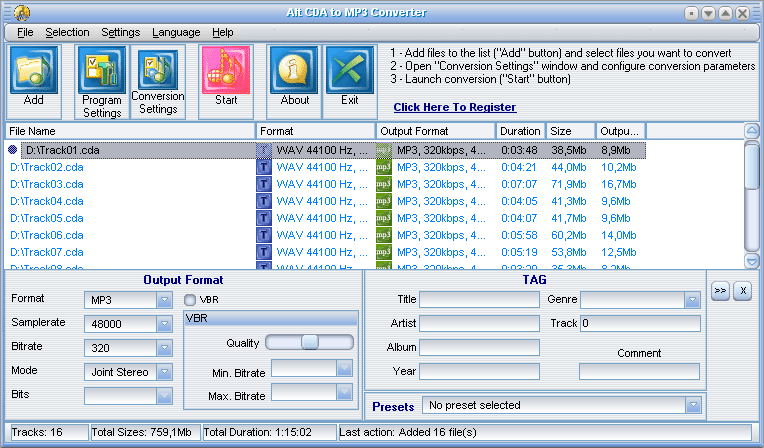Screen dimensions: 764x448
Task: Sort by the Duration column header
Action: tap(520, 131)
